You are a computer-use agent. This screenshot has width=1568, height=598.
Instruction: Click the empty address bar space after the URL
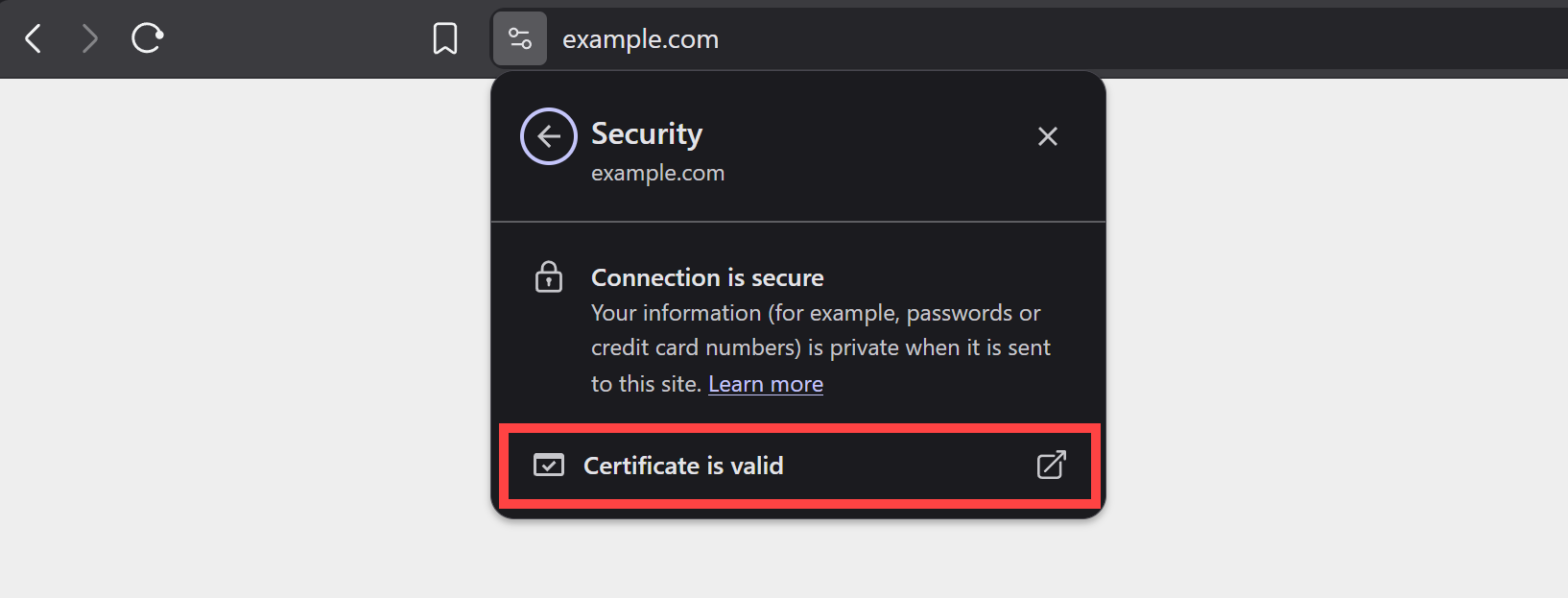pyautogui.click(x=1142, y=39)
